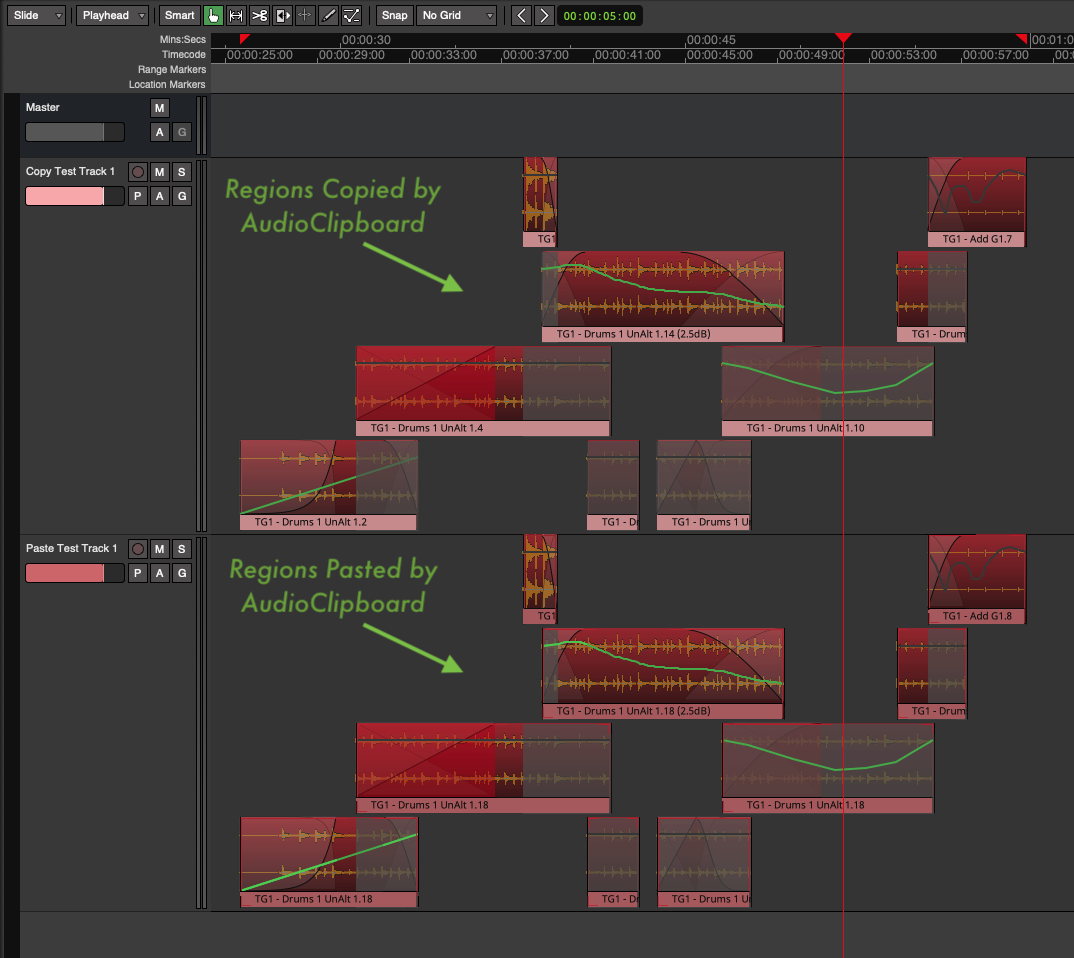Image resolution: width=1074 pixels, height=958 pixels.
Task: Select the Grab mode hand tool
Action: (214, 15)
